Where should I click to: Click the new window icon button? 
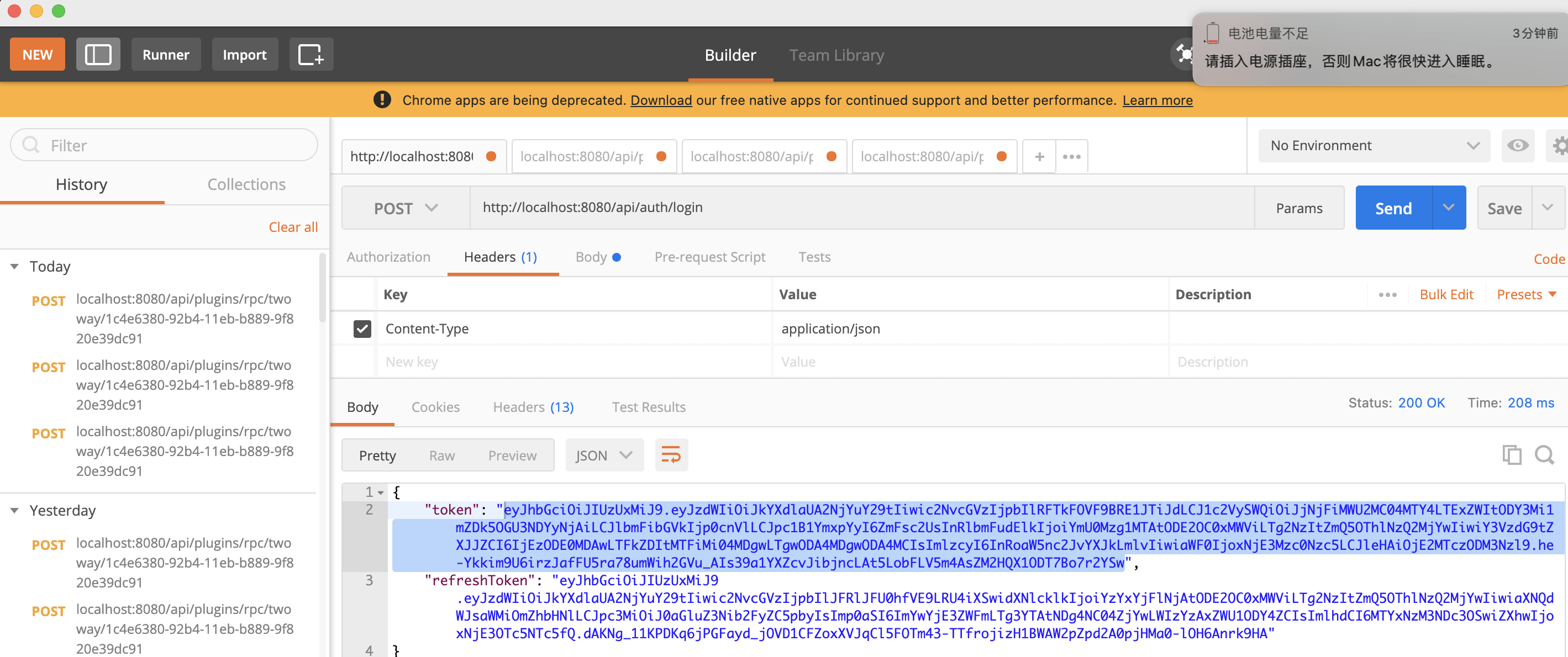[311, 55]
